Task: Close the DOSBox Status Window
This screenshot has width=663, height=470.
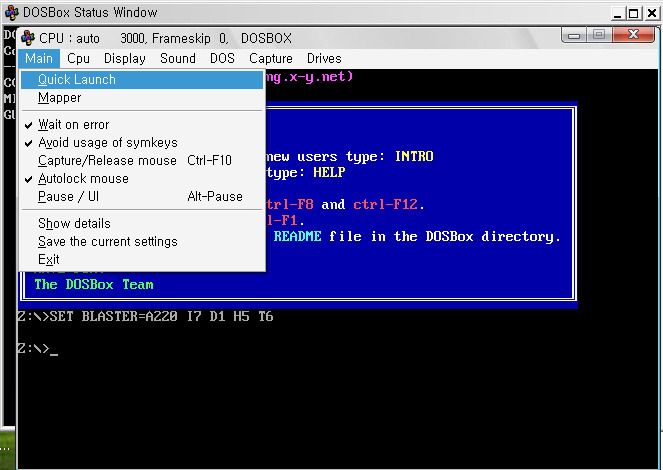Action: tap(652, 14)
